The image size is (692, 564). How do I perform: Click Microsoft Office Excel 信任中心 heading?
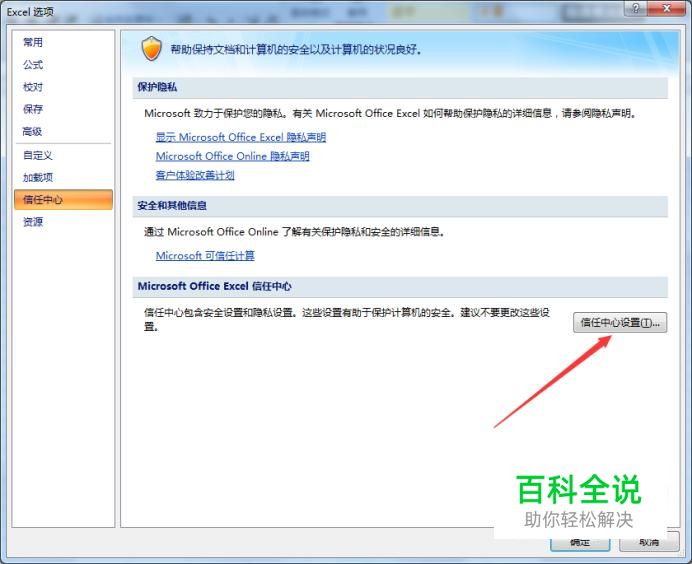(214, 286)
